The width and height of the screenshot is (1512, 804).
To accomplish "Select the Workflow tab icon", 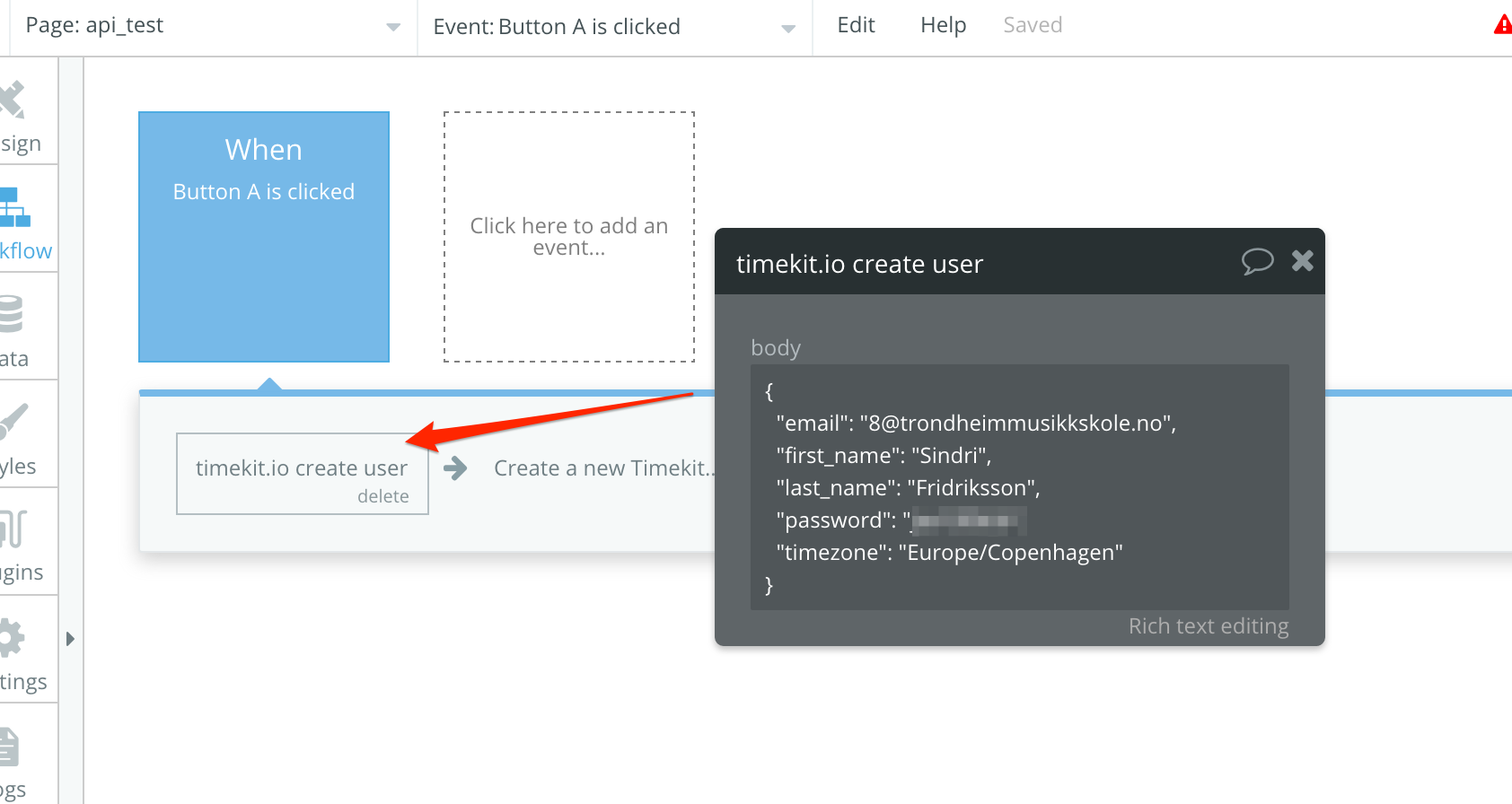I will [14, 207].
